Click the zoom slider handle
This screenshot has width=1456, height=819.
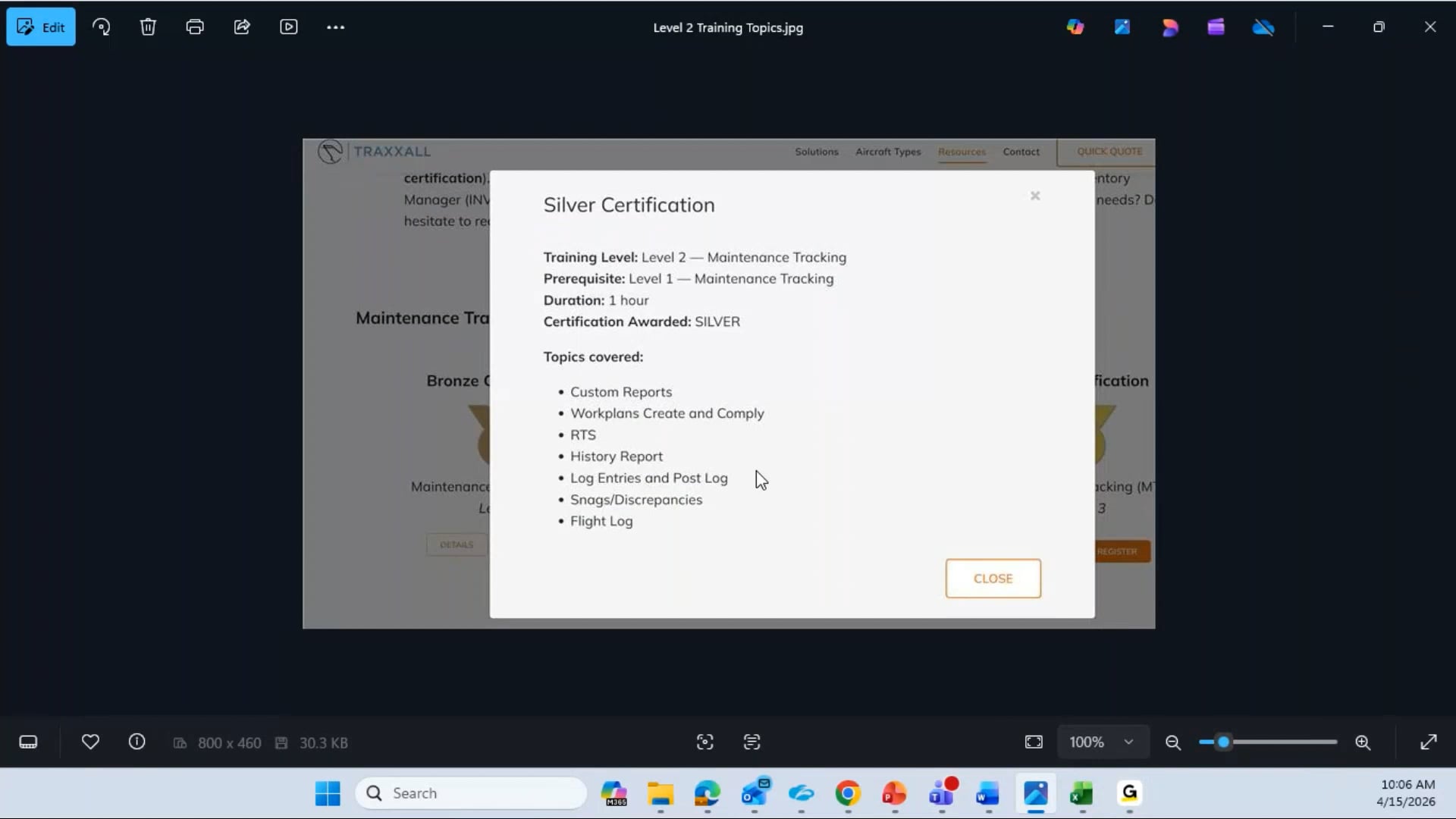(1223, 742)
